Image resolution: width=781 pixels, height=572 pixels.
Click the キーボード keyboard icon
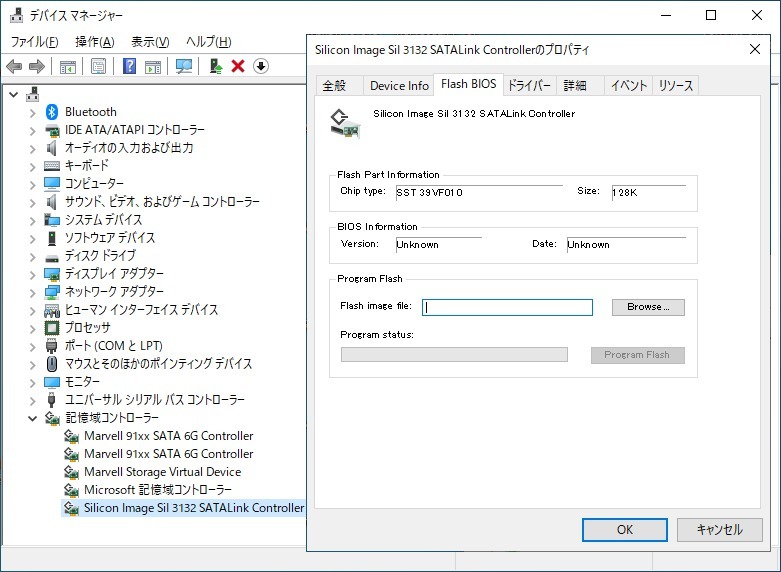[x=52, y=165]
